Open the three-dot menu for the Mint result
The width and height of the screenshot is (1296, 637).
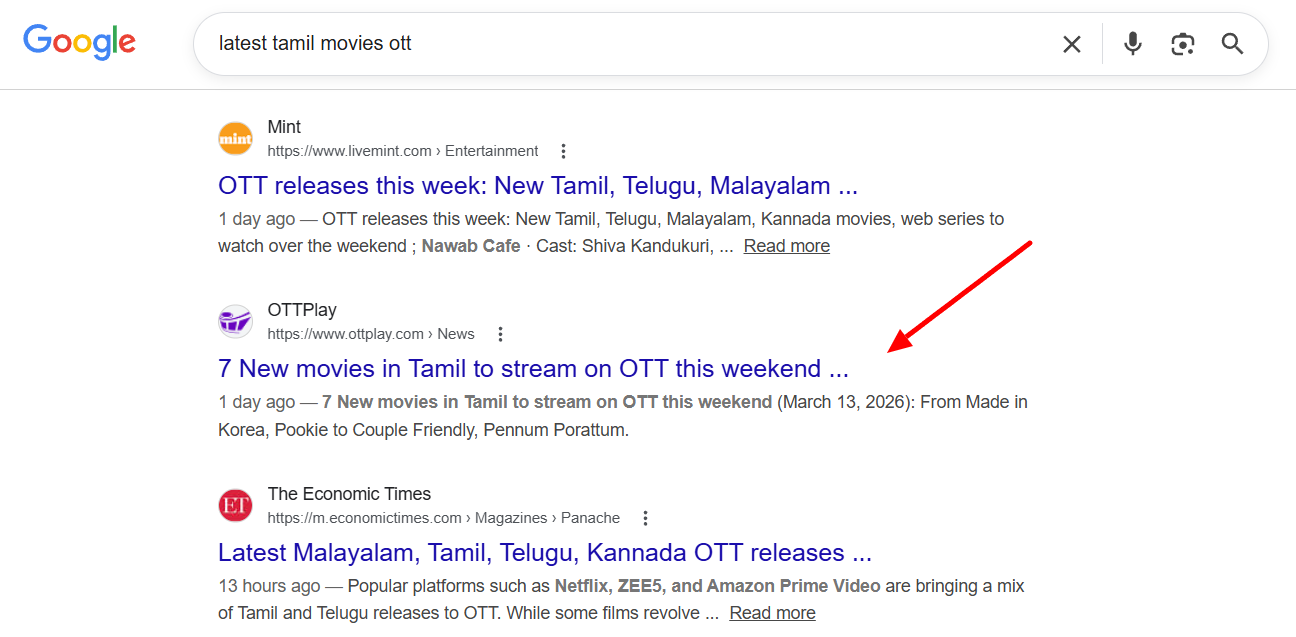563,150
